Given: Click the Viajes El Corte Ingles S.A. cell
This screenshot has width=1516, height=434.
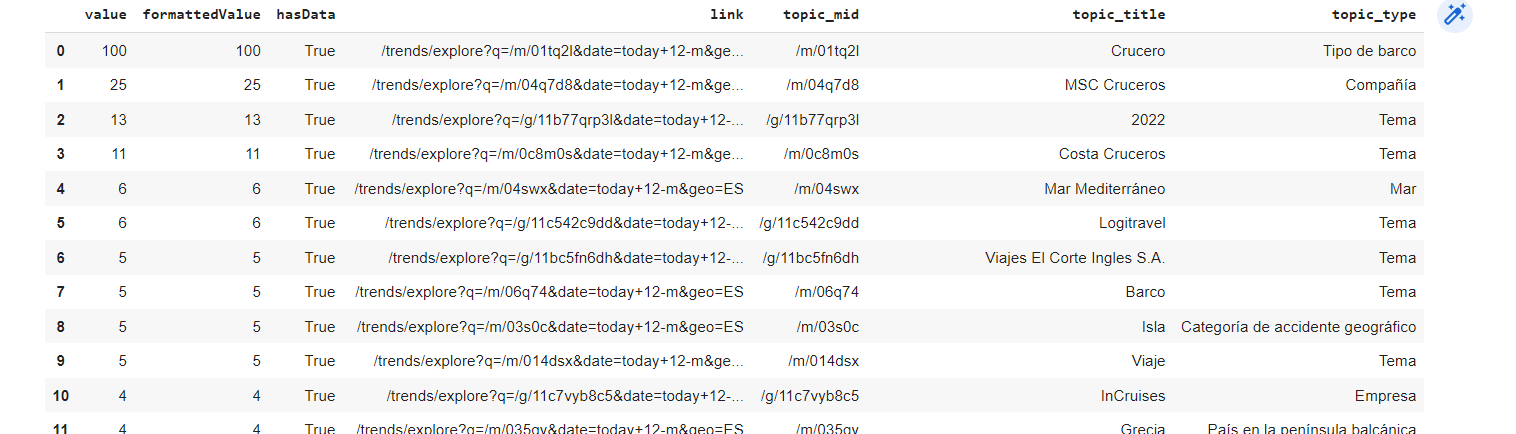Looking at the screenshot, I should click(x=1075, y=258).
